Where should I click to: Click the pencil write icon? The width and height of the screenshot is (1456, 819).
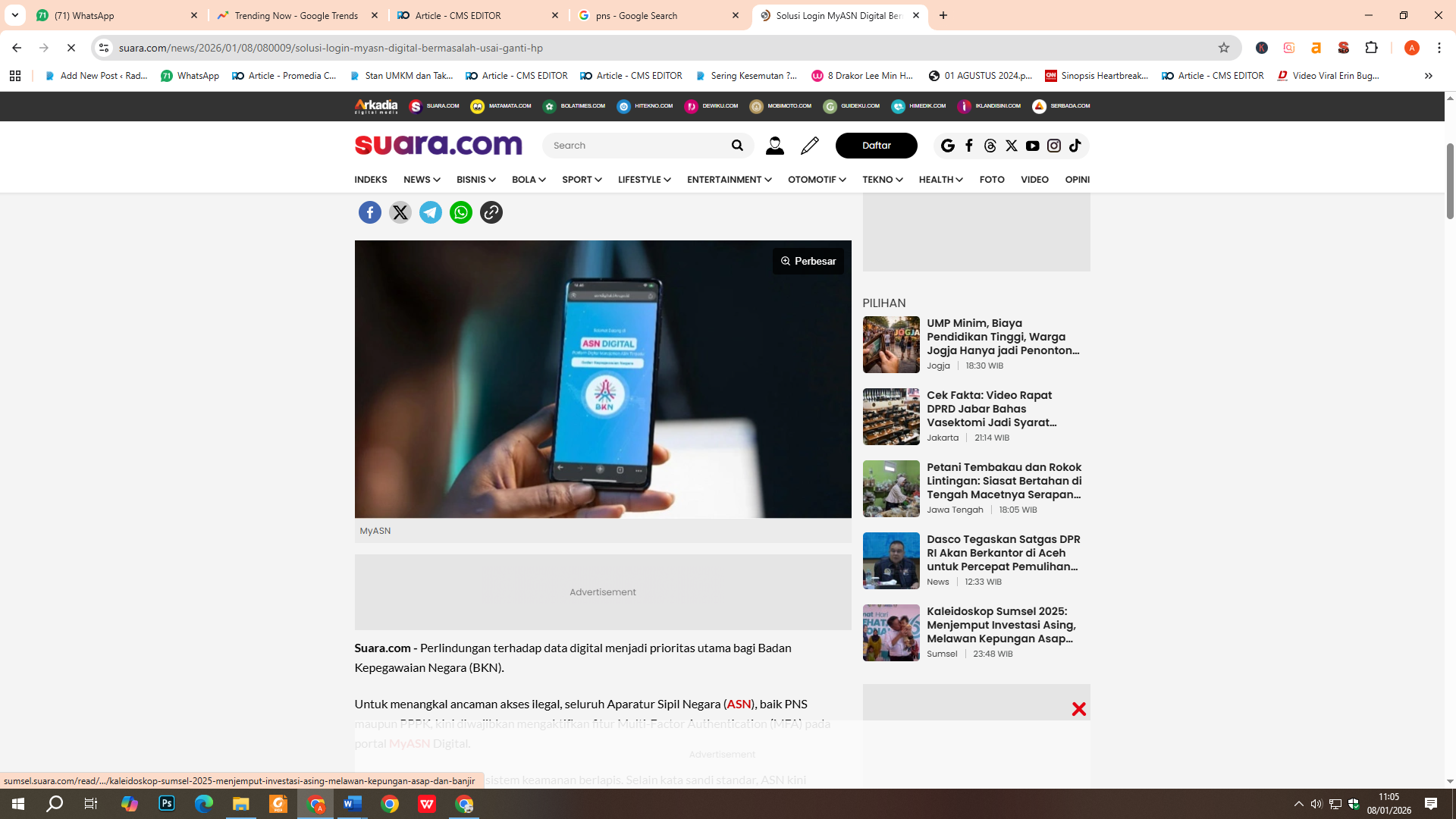tap(810, 146)
